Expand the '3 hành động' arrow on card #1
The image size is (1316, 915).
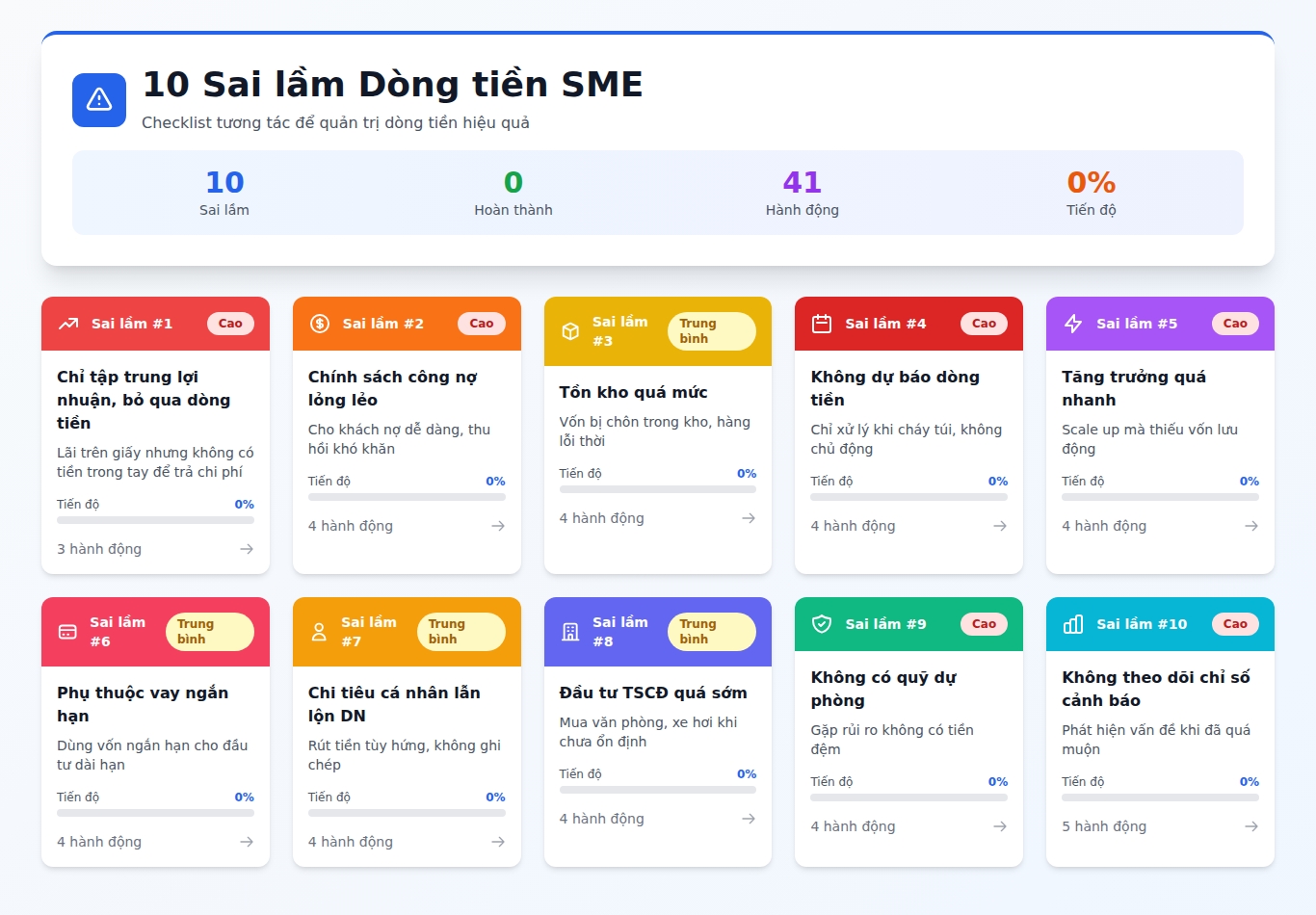pyautogui.click(x=247, y=549)
